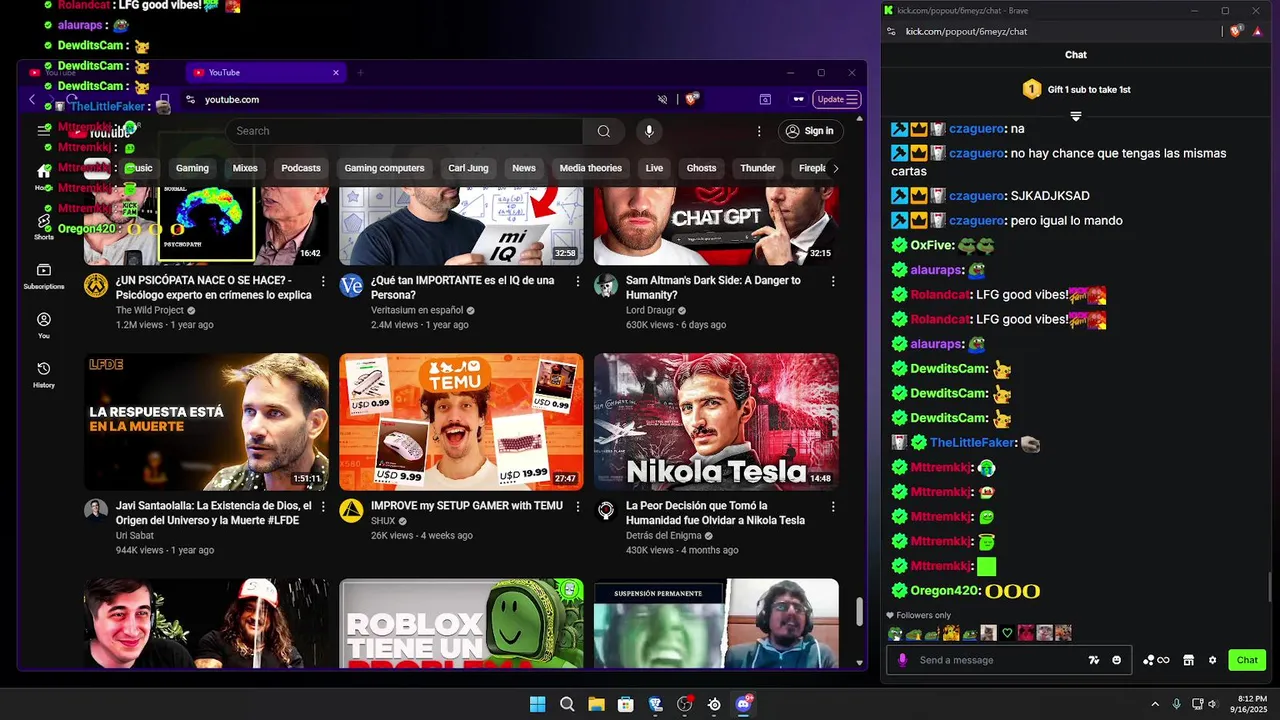Viewport: 1280px width, 720px height.
Task: Collapse the Kick chat leaderboard handle
Action: (x=1076, y=116)
